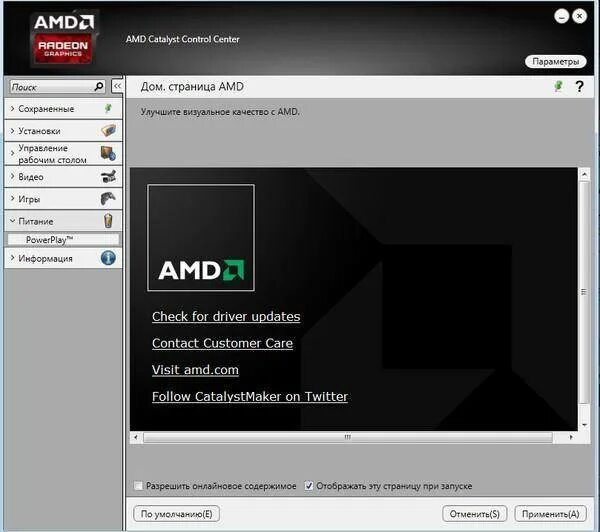Viewport: 600px width, 532px height.
Task: Collapse the Питание section chevron
Action: [12, 221]
